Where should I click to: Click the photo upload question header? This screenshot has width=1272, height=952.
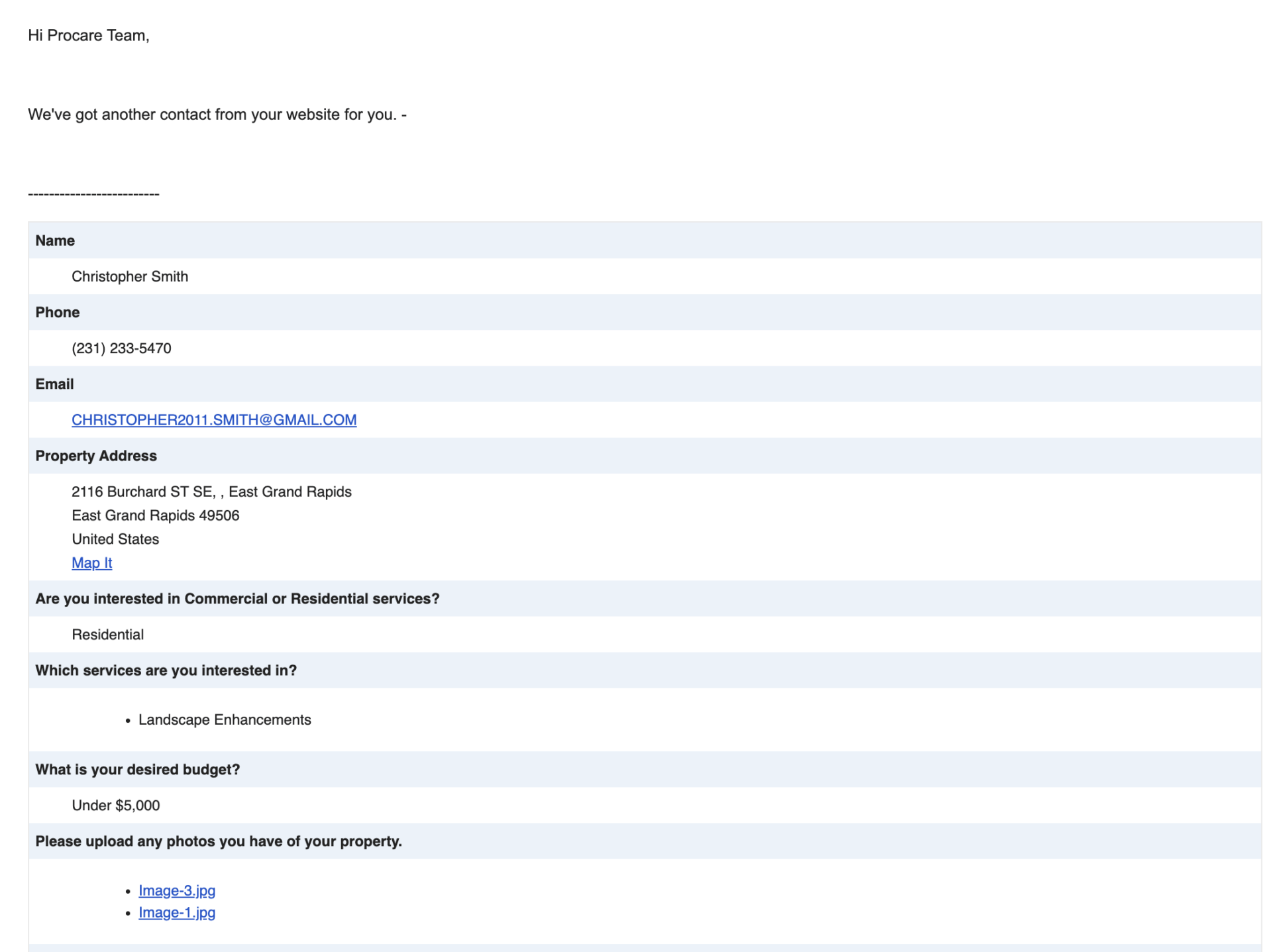[x=219, y=841]
